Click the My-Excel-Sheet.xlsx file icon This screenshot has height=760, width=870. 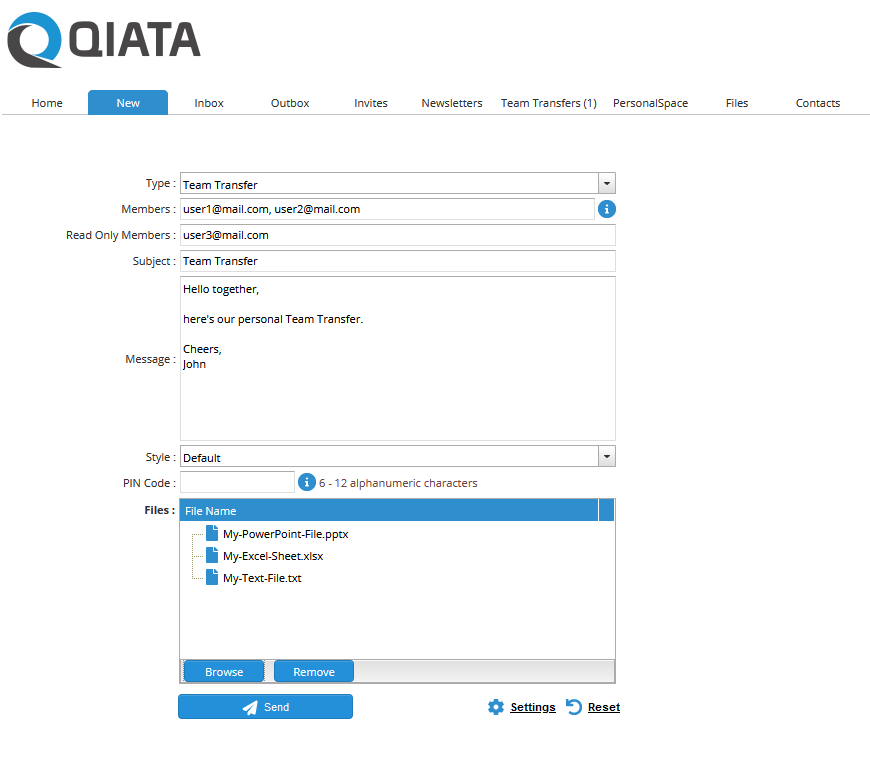[212, 556]
